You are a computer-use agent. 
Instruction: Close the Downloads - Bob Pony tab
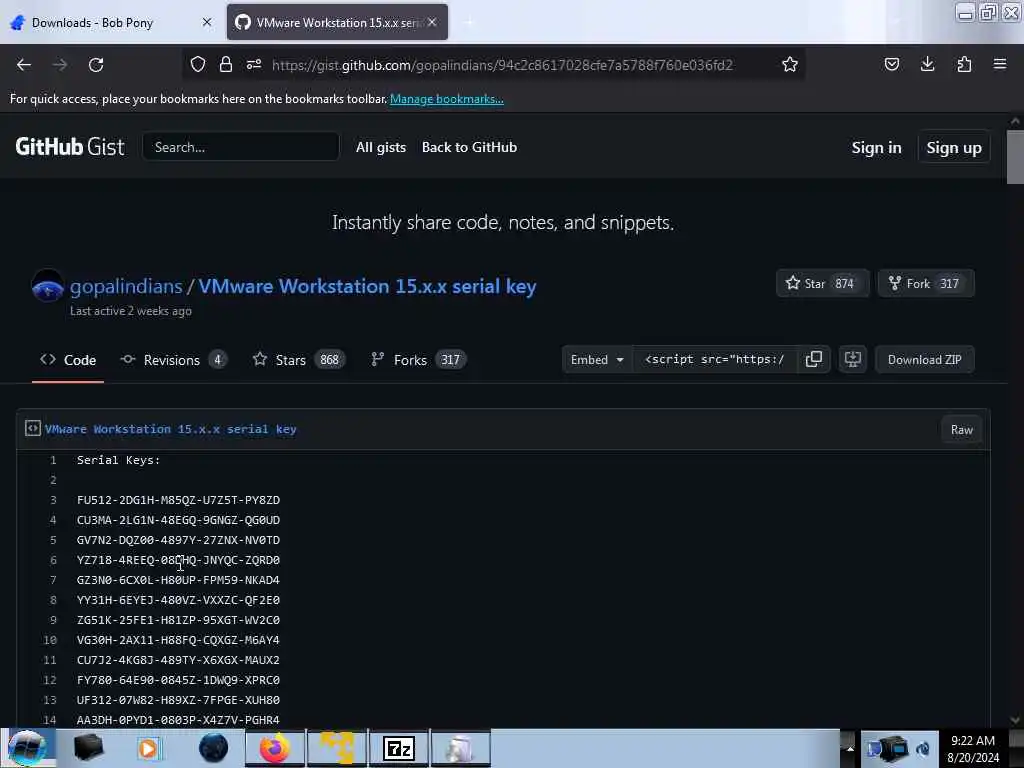[x=207, y=22]
